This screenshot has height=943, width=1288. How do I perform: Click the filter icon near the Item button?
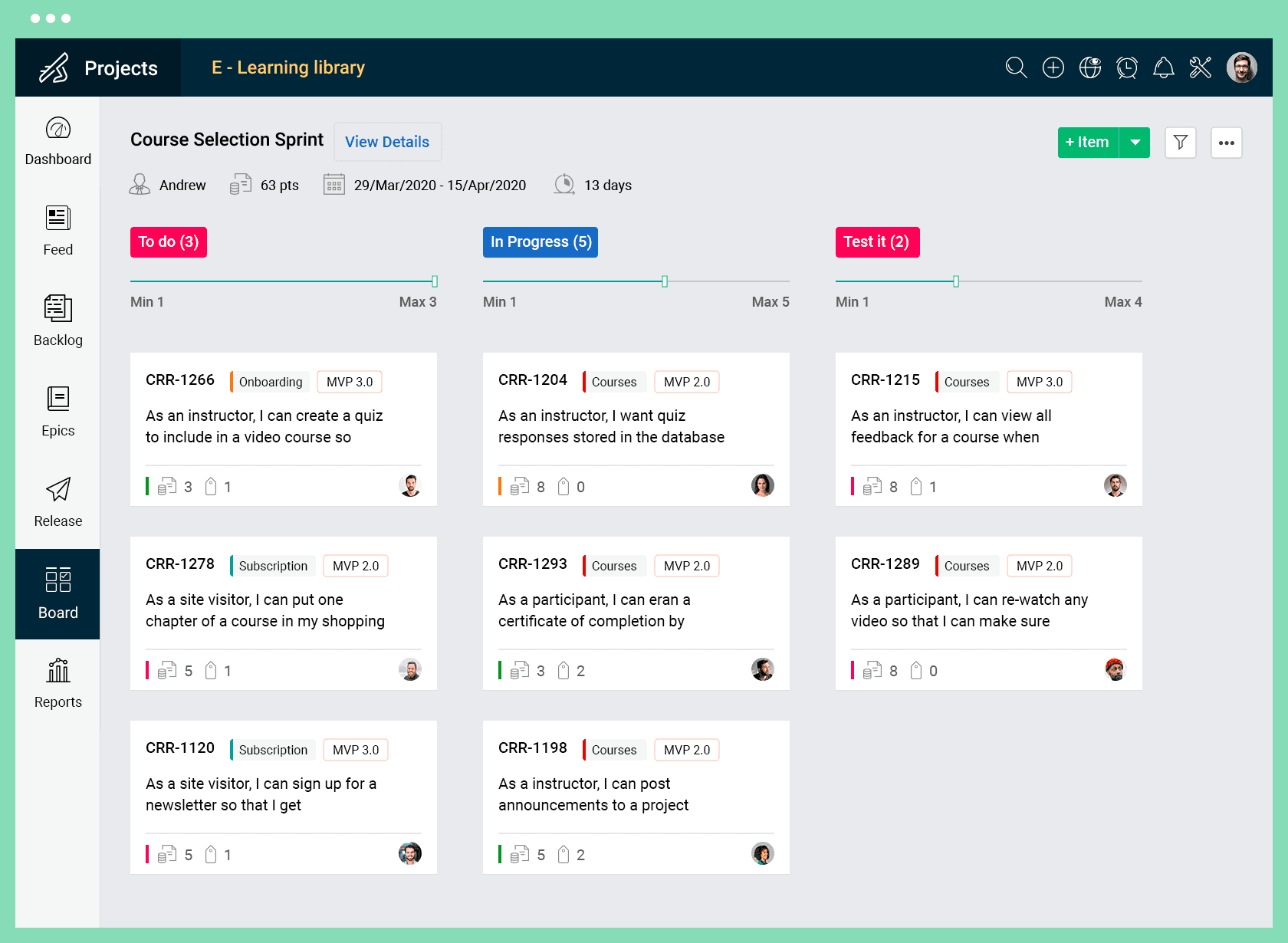[x=1181, y=142]
